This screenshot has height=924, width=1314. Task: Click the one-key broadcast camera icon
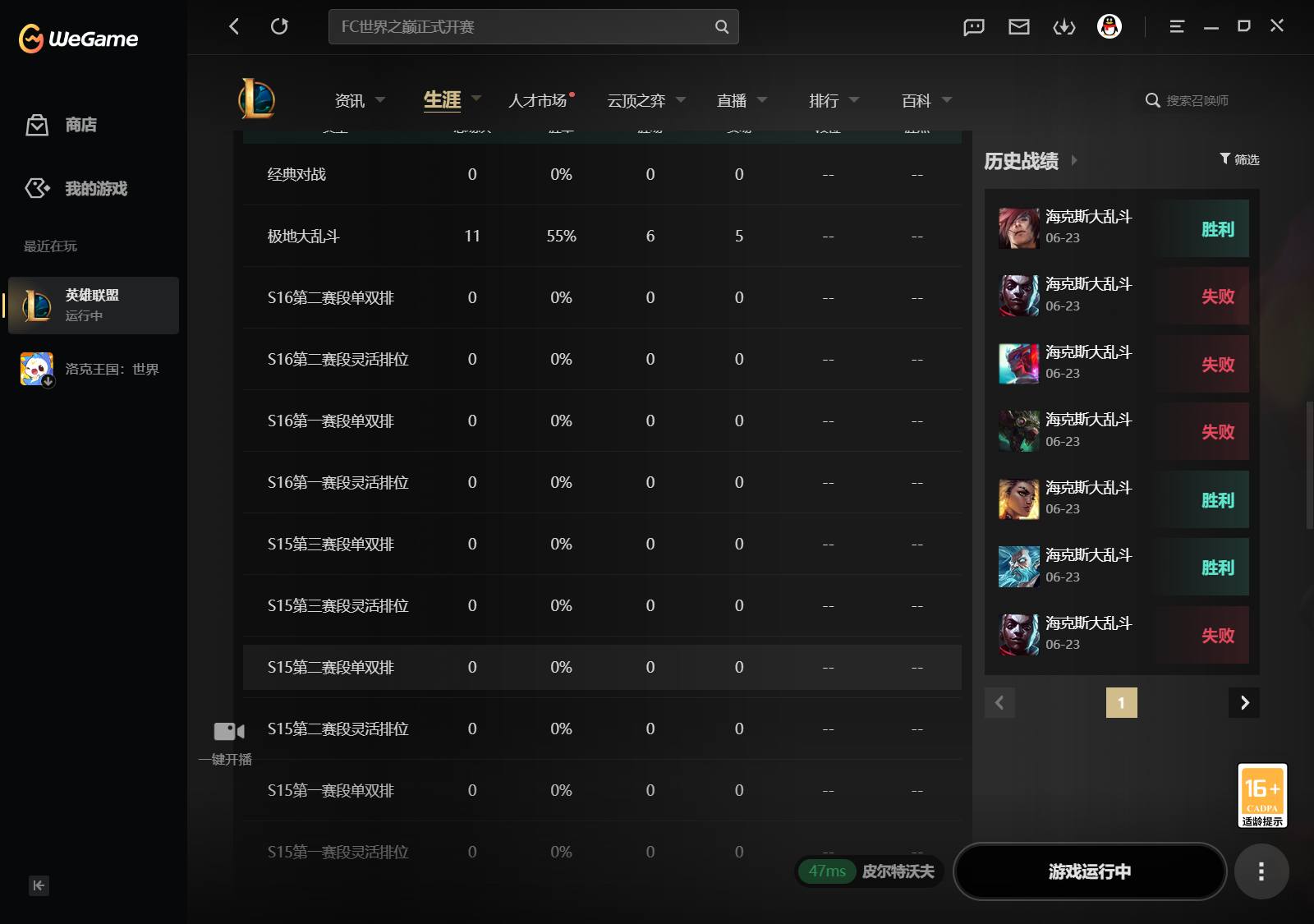229,731
